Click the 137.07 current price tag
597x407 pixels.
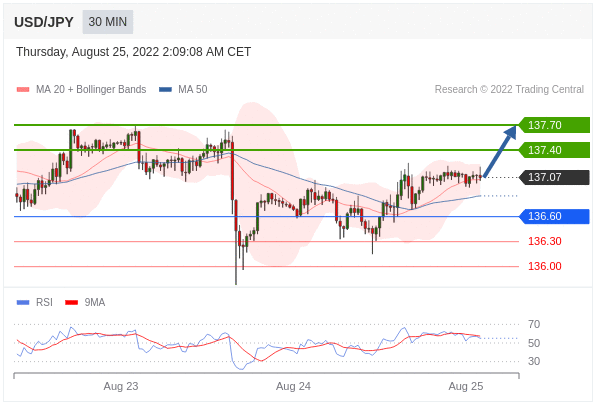pos(554,177)
